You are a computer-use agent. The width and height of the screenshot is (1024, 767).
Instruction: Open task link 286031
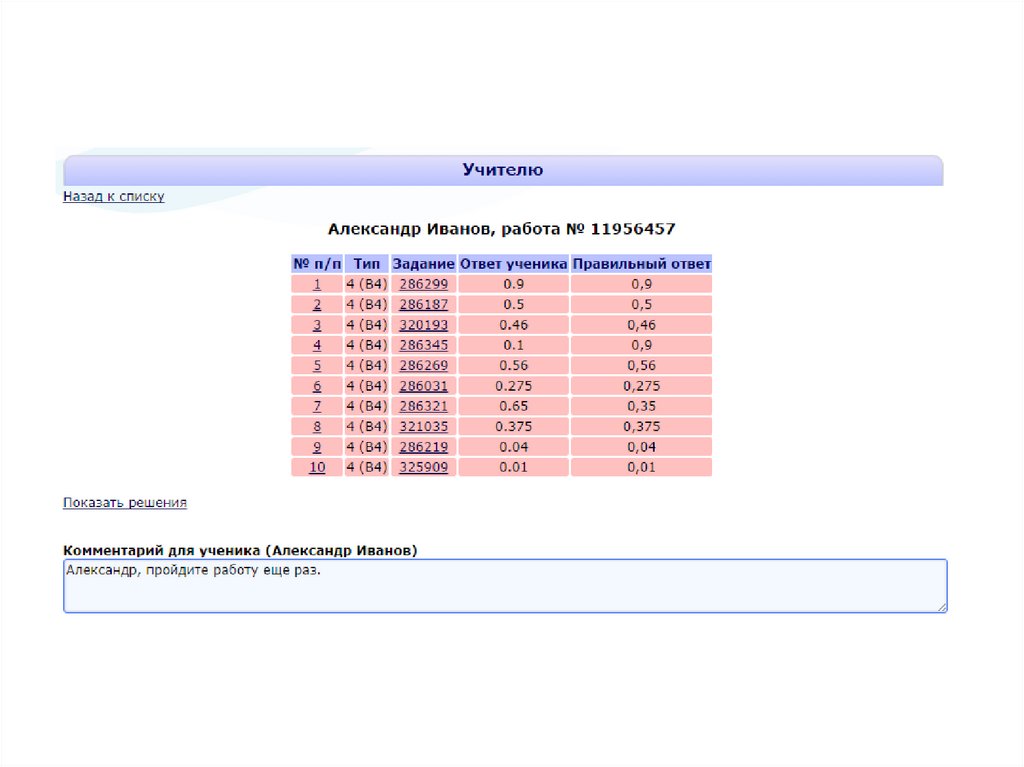423,386
